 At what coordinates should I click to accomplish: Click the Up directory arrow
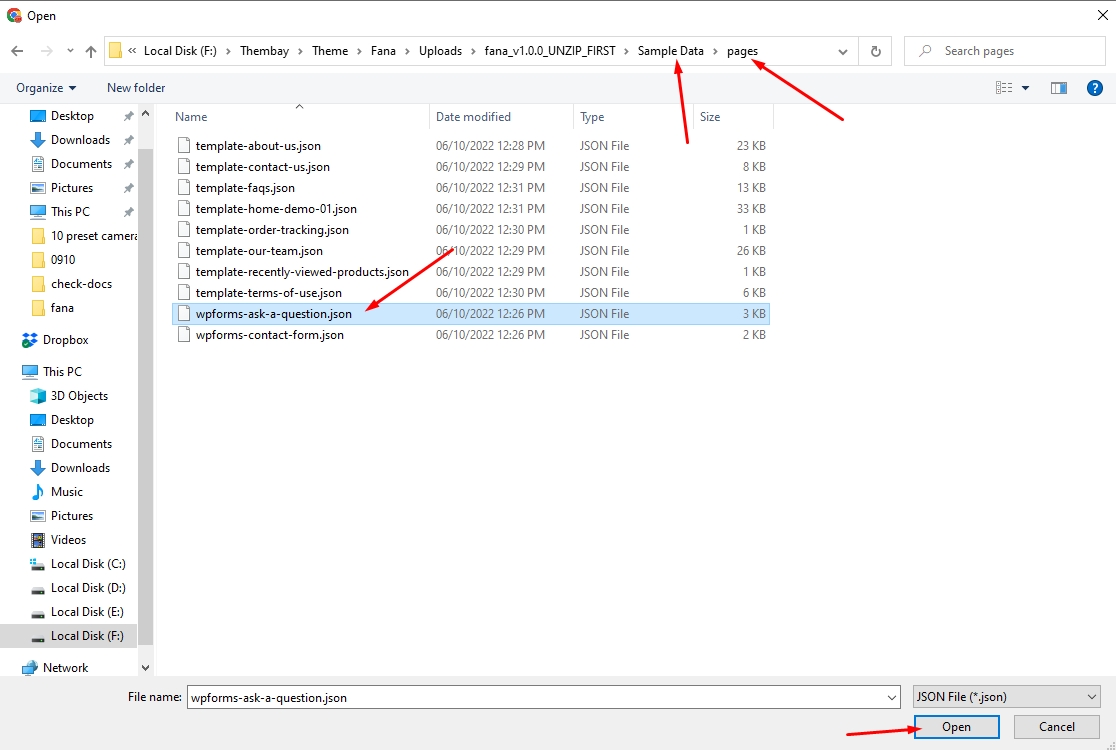(x=91, y=51)
